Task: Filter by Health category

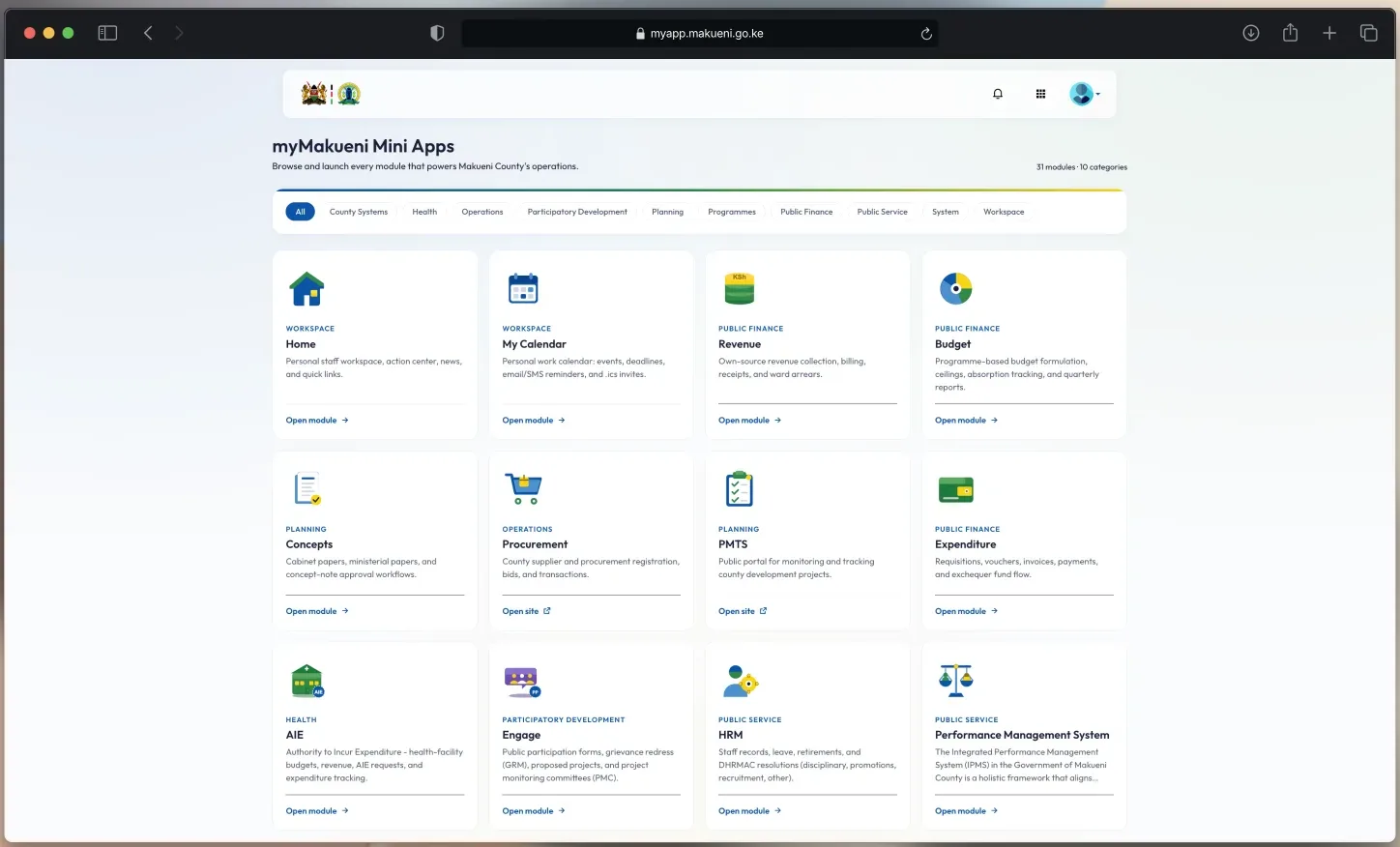Action: coord(424,212)
